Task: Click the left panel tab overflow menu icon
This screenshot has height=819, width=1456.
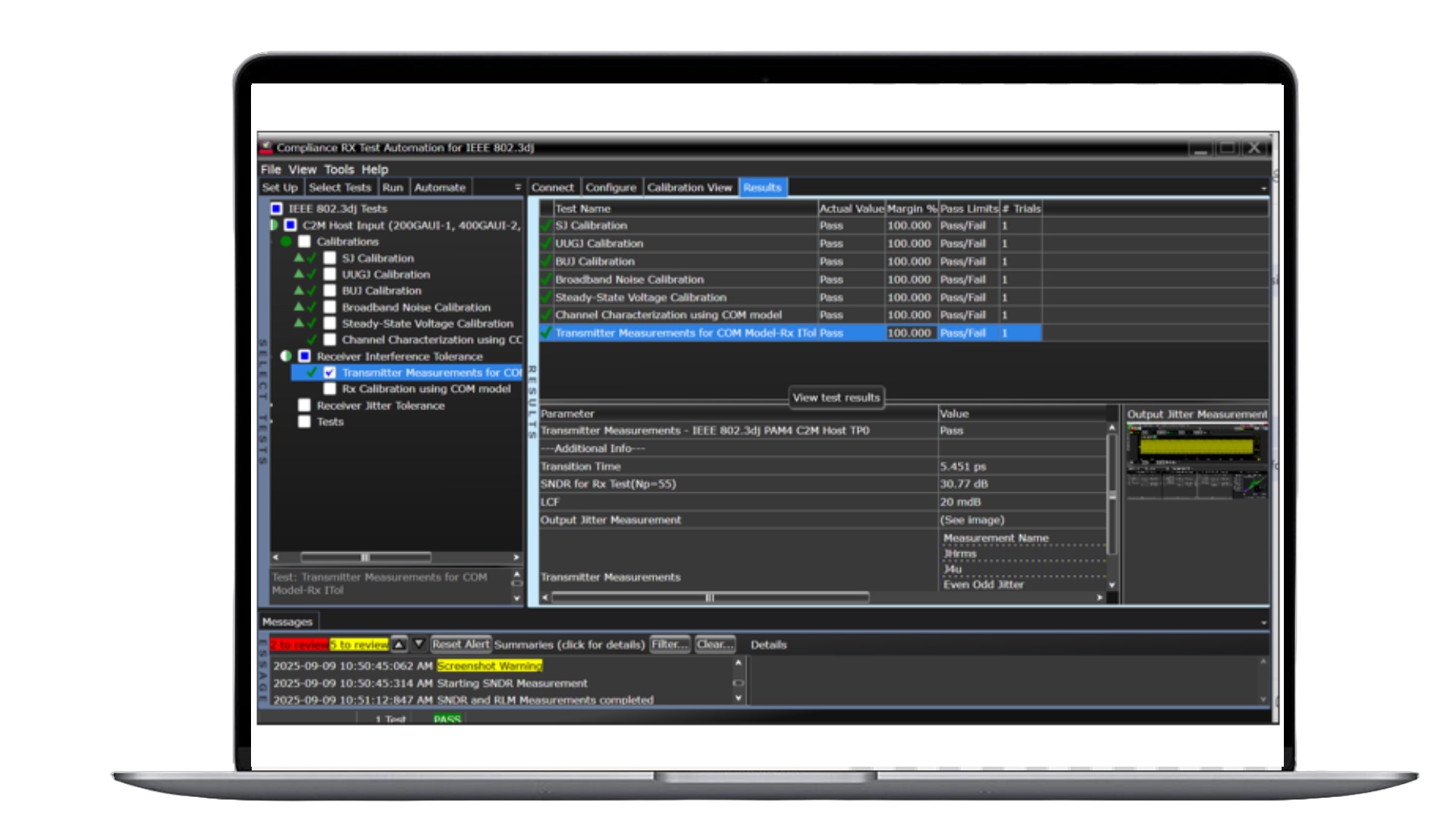Action: click(x=518, y=187)
